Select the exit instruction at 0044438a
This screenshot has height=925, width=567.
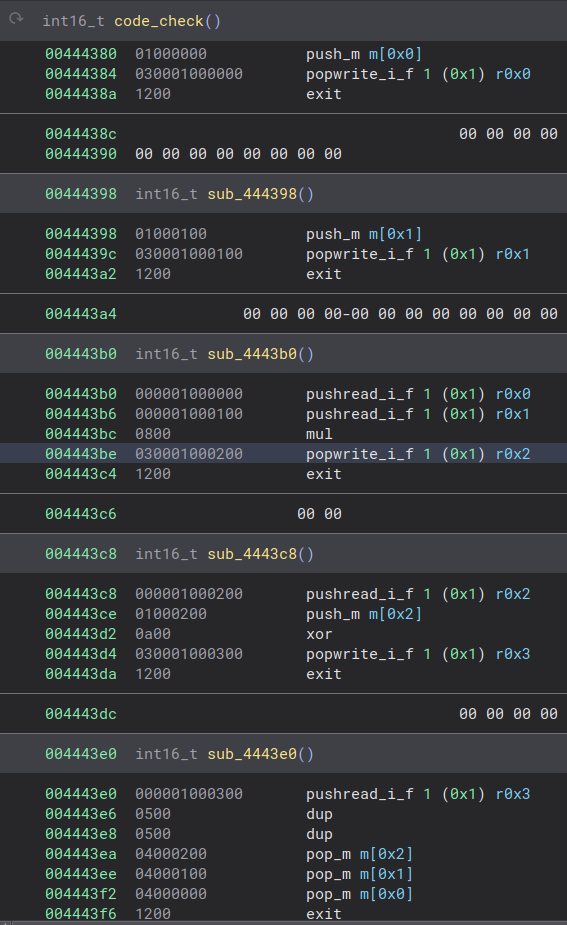323,94
